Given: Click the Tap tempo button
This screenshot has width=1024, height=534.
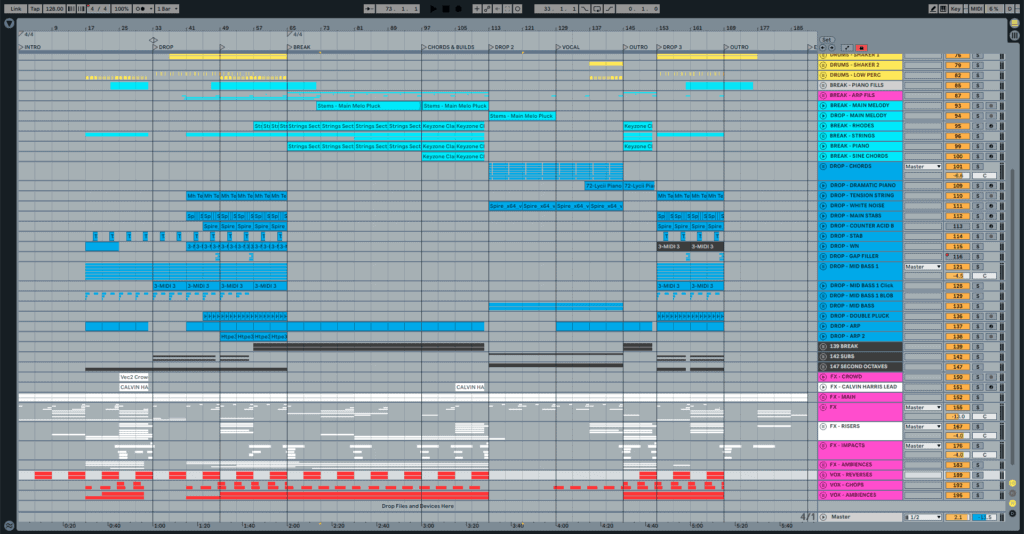Looking at the screenshot, I should pos(35,8).
